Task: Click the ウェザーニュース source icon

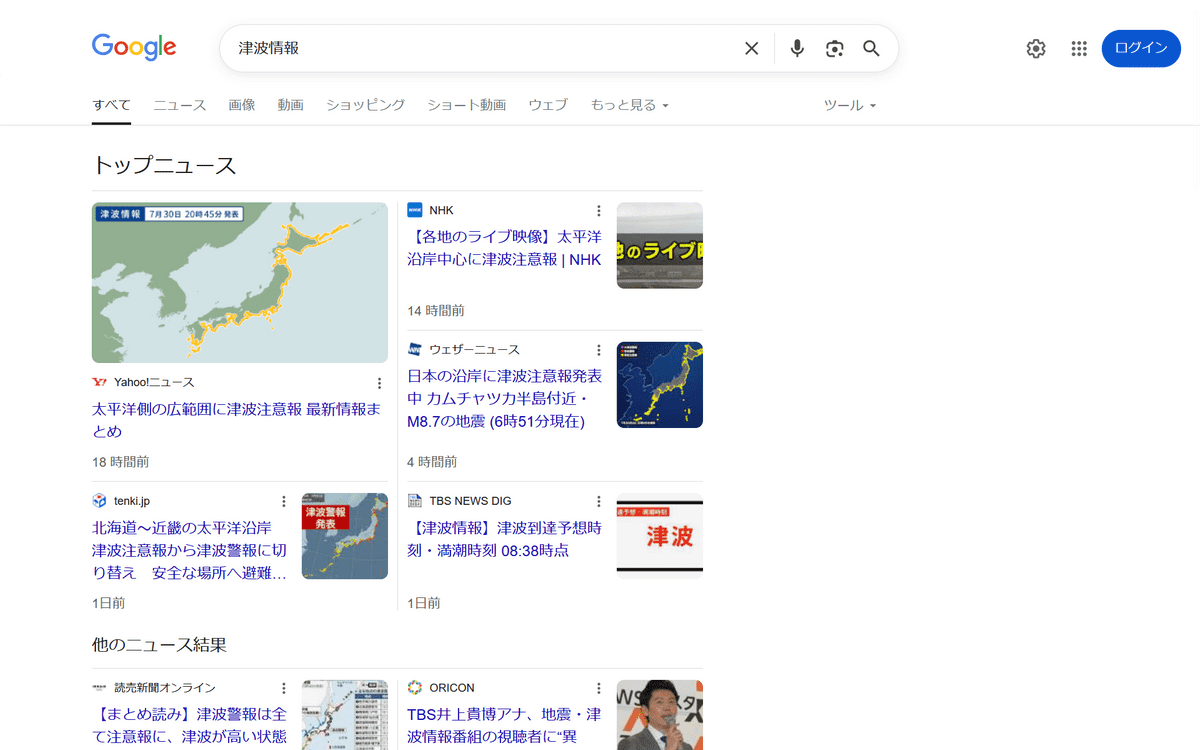Action: (x=415, y=349)
